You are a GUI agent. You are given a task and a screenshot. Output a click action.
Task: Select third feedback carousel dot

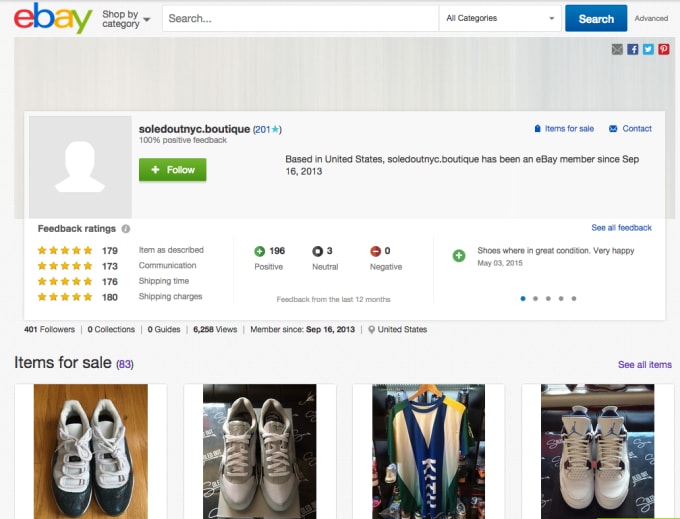[x=548, y=298]
